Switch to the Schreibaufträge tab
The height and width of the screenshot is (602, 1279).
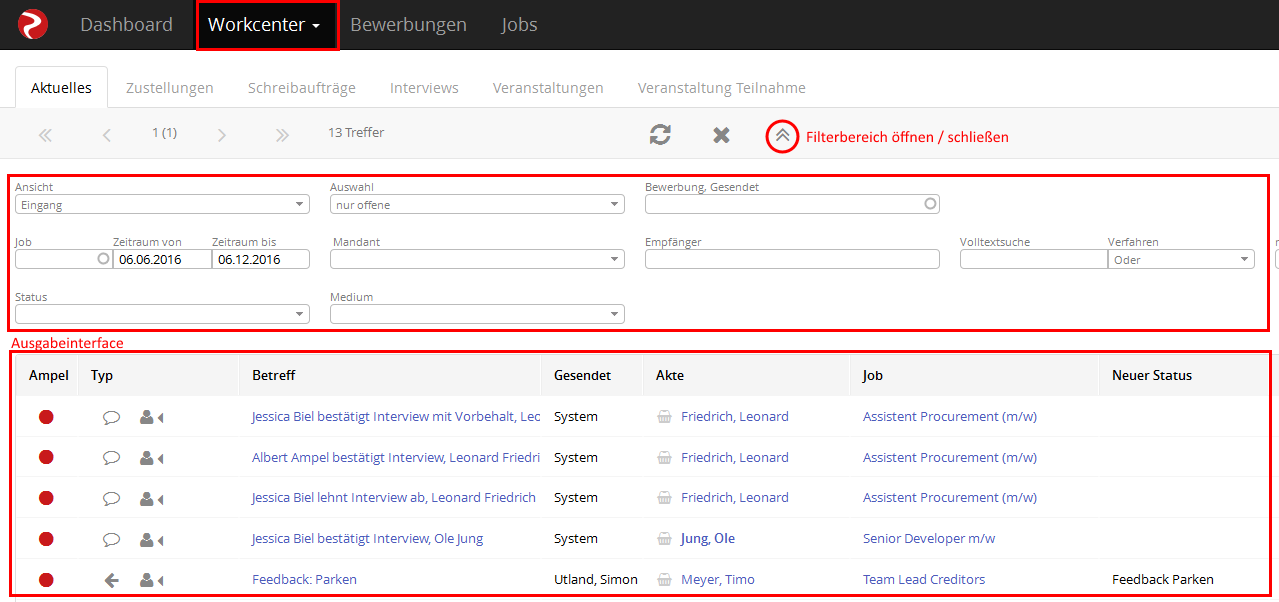point(302,88)
